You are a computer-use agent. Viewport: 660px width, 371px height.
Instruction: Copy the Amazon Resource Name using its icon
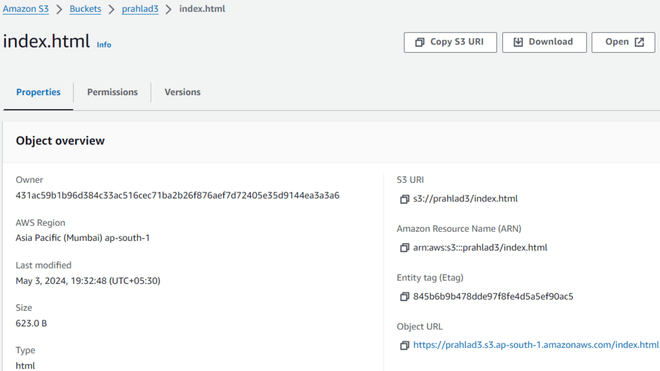(x=404, y=248)
